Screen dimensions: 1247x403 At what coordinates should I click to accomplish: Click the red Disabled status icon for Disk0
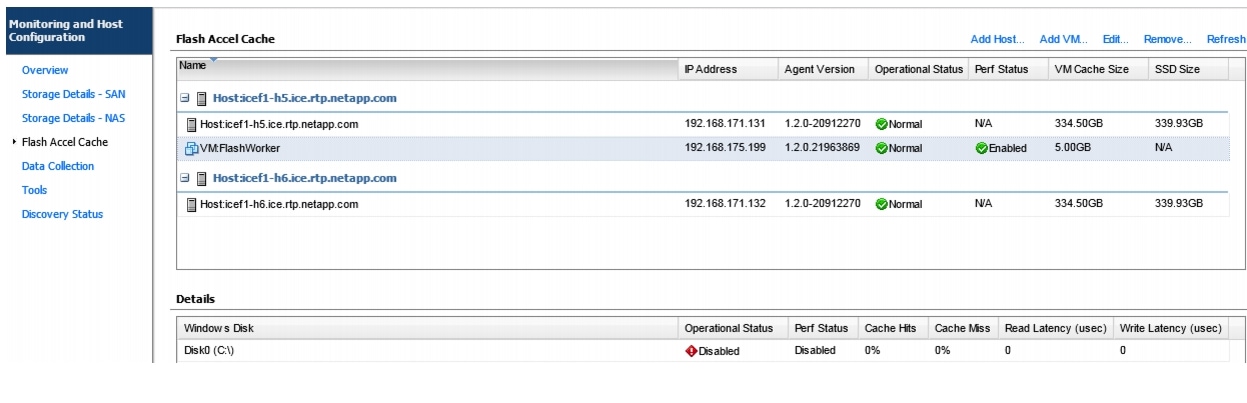point(691,352)
